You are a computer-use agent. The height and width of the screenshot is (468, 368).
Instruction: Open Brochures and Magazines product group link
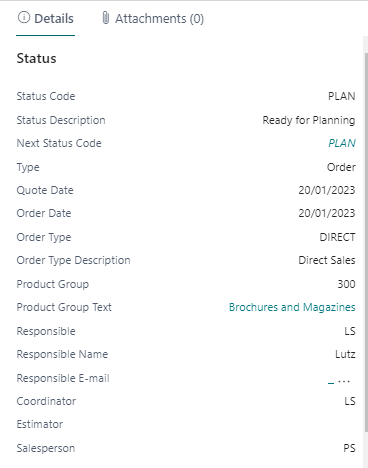(x=292, y=307)
